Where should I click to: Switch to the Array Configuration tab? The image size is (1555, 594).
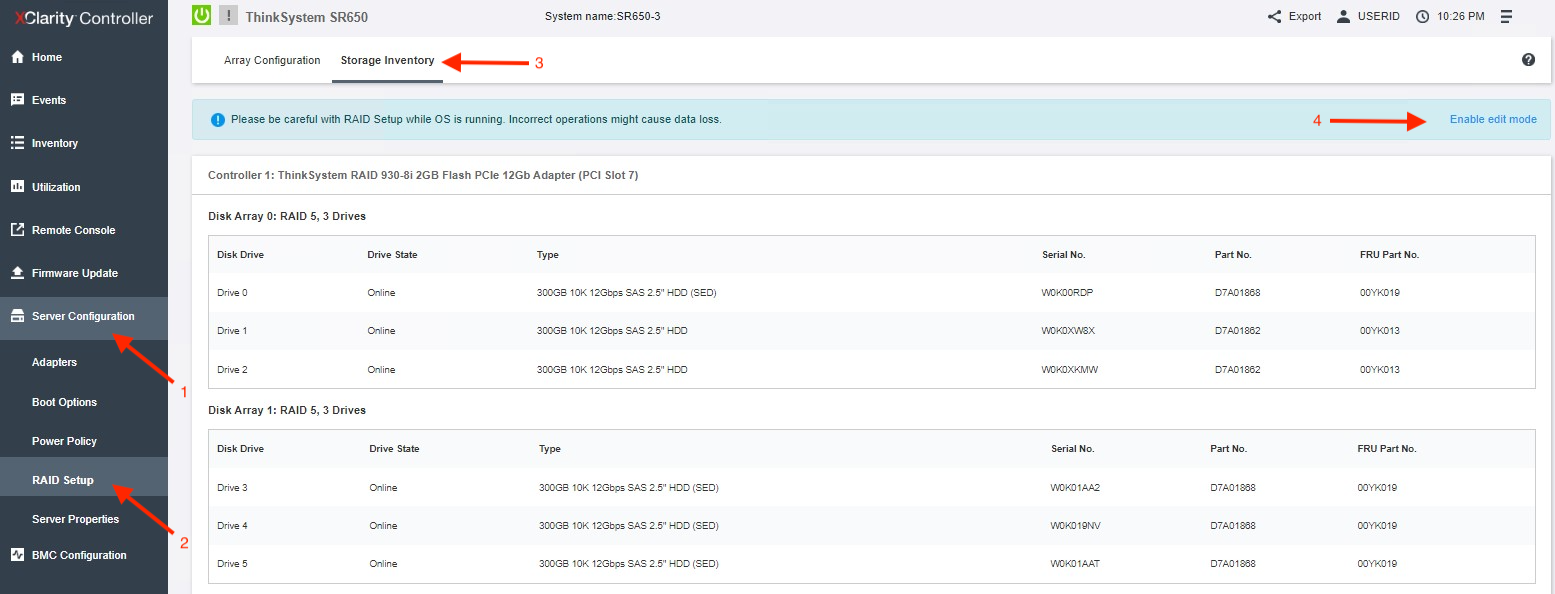[x=272, y=60]
